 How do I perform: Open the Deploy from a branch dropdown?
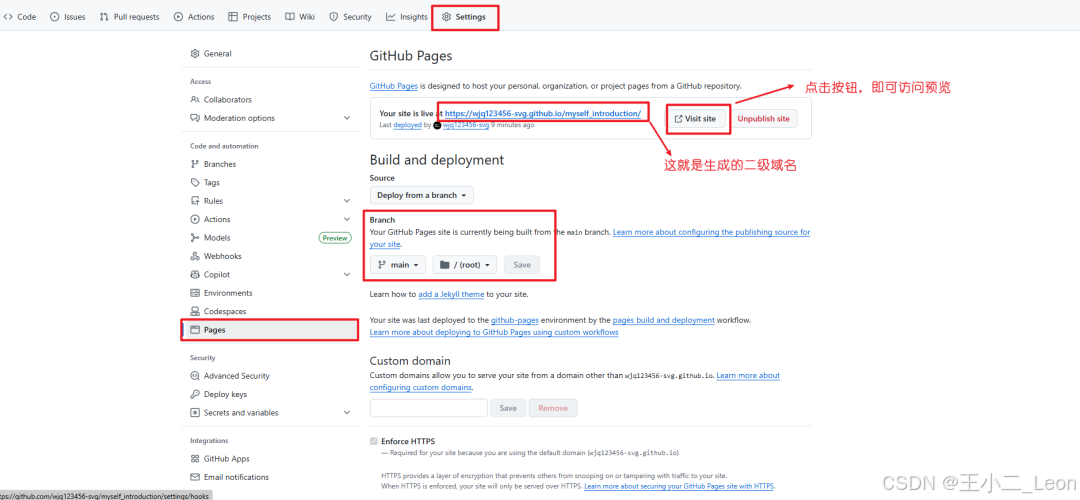pyautogui.click(x=422, y=195)
